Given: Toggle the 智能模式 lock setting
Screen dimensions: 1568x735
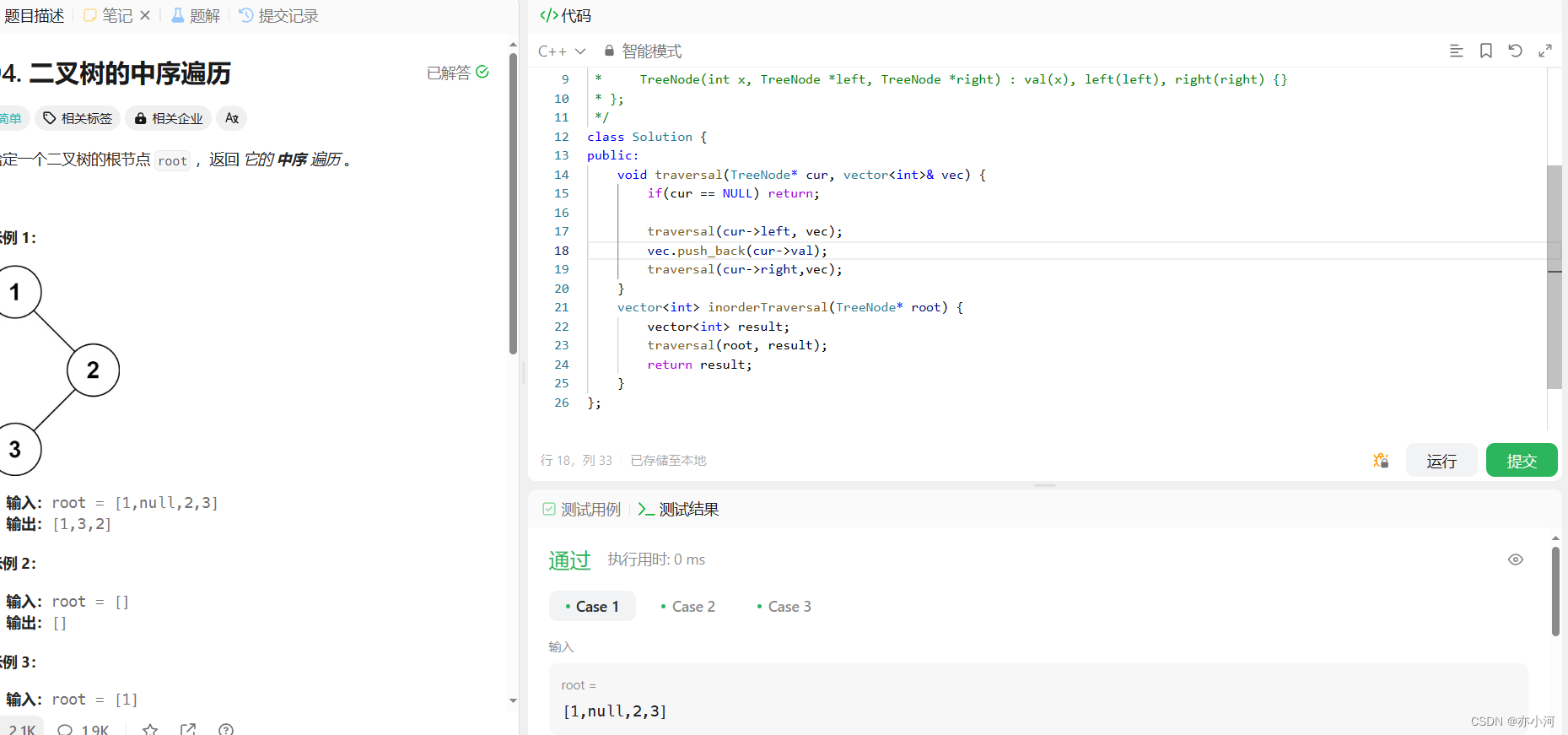Looking at the screenshot, I should pyautogui.click(x=643, y=51).
